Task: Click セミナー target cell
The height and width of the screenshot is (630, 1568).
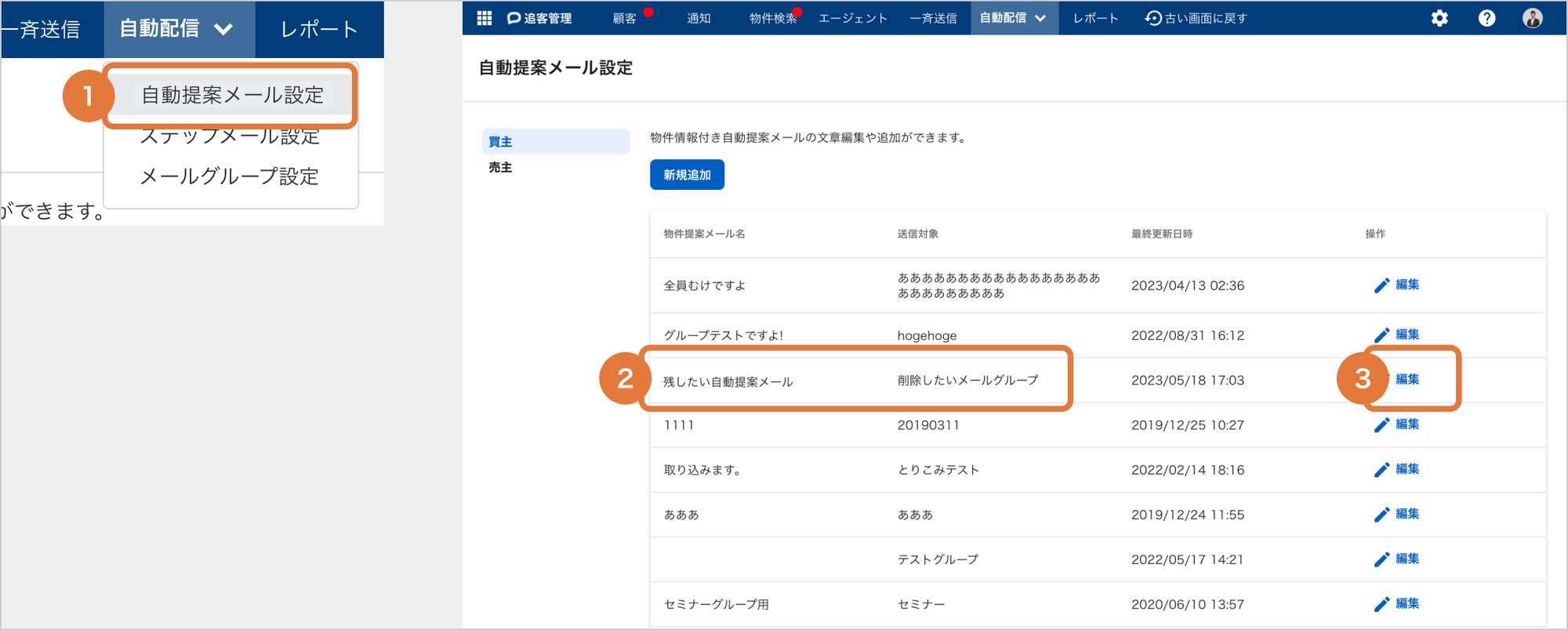Action: pyautogui.click(x=921, y=604)
